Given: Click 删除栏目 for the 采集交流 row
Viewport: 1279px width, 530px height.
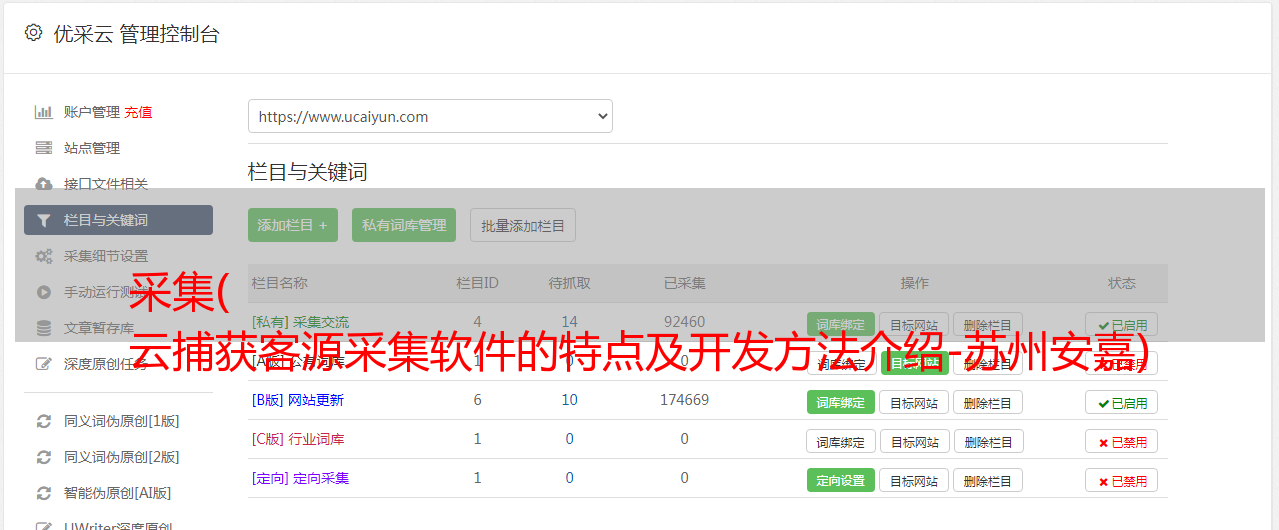Looking at the screenshot, I should (988, 324).
